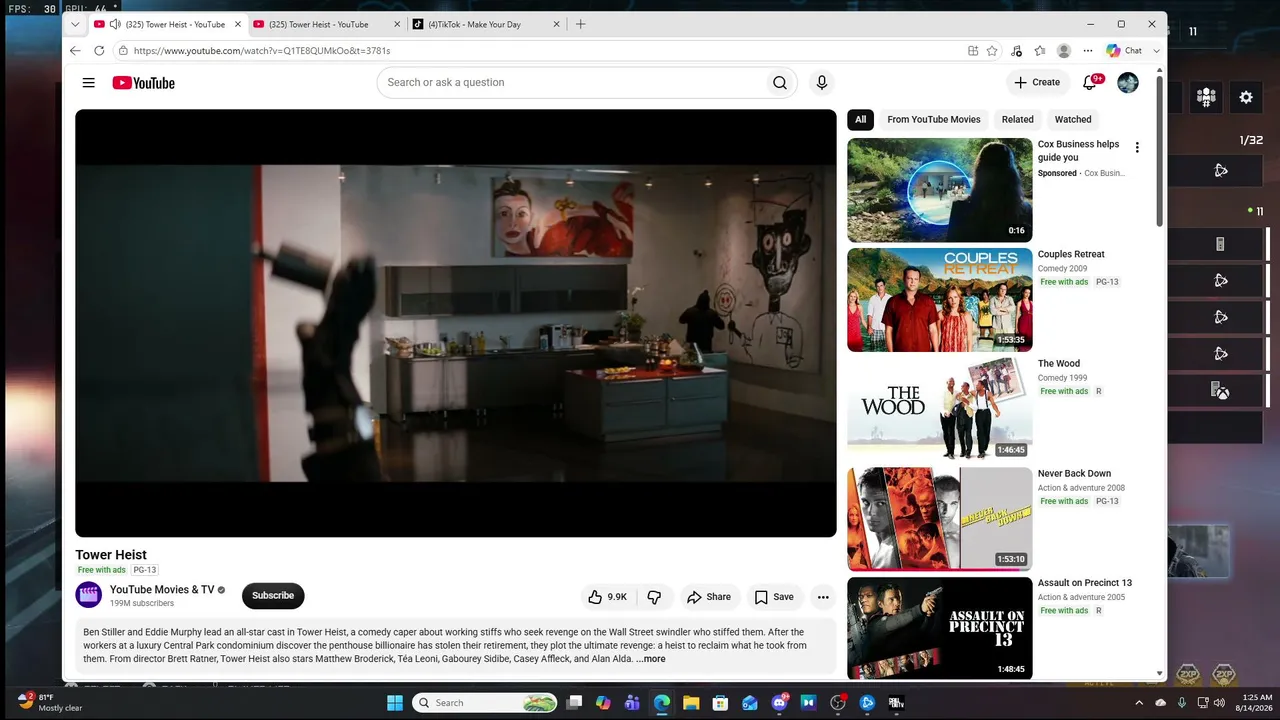Open the Never Back Down thumbnail
The width and height of the screenshot is (1280, 720).
(x=940, y=519)
